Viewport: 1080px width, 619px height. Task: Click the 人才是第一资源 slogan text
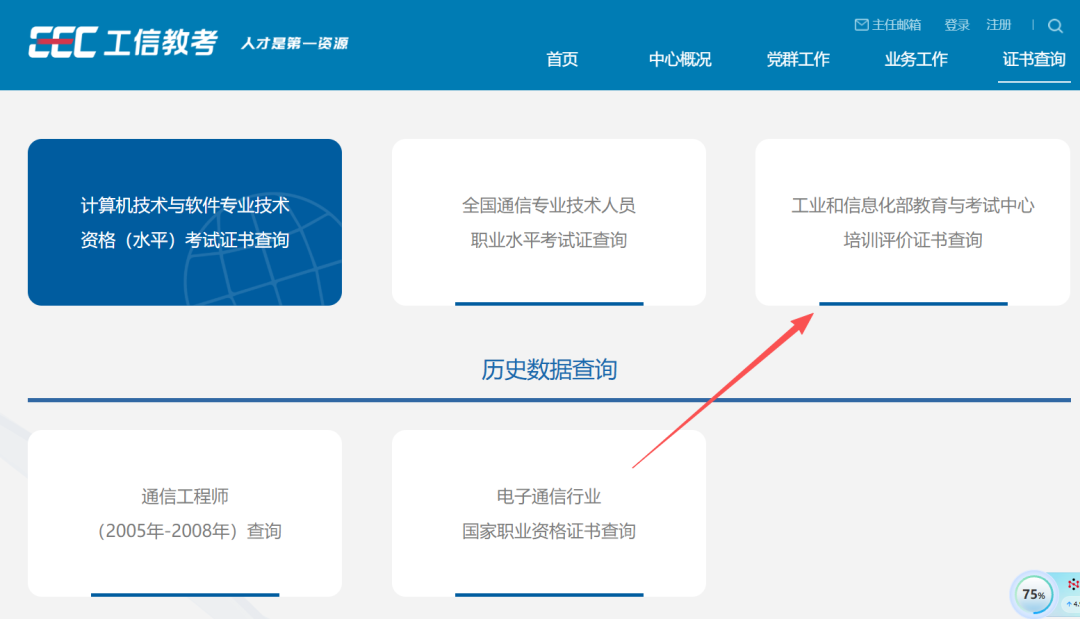[294, 43]
